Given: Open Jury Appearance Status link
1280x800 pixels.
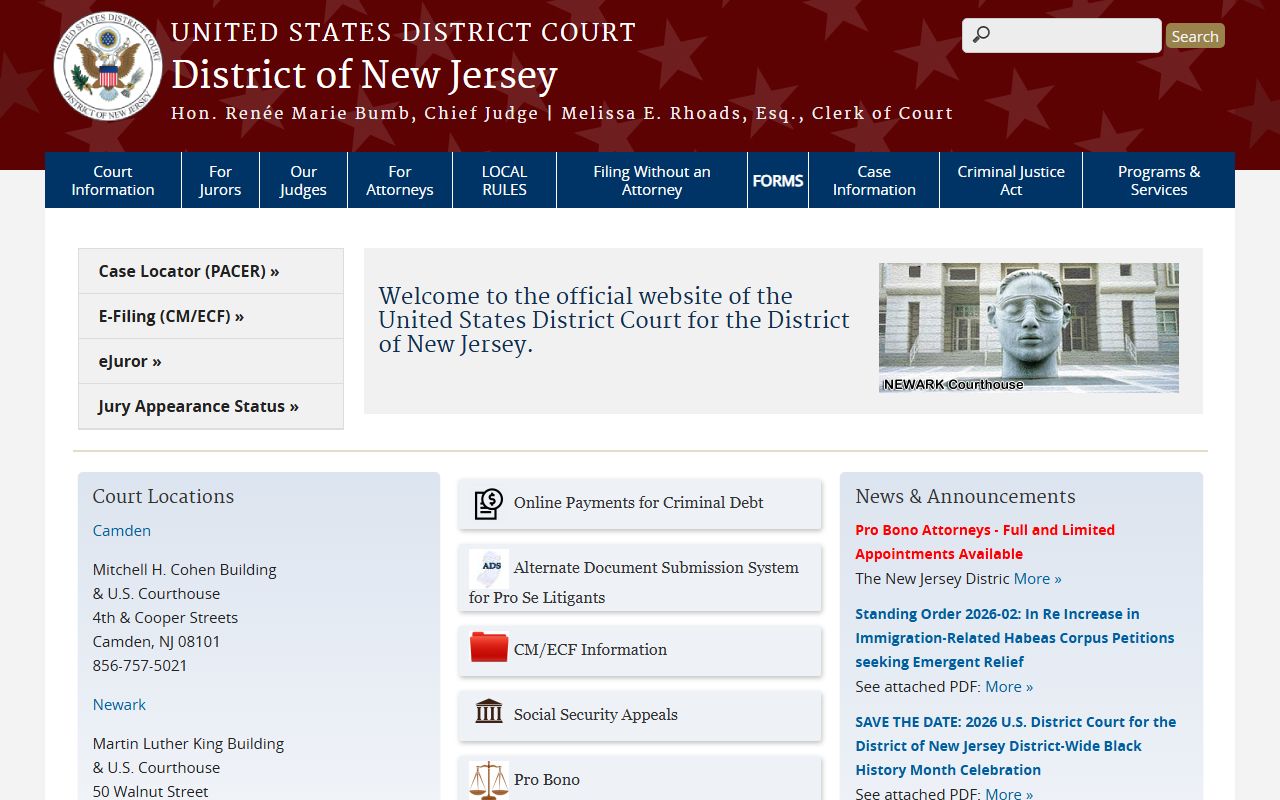Looking at the screenshot, I should click(x=211, y=406).
